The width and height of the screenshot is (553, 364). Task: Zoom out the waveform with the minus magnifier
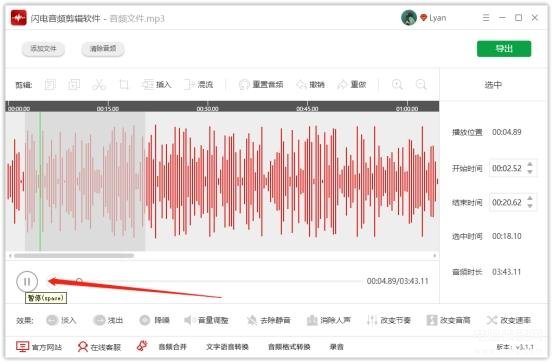pos(421,85)
